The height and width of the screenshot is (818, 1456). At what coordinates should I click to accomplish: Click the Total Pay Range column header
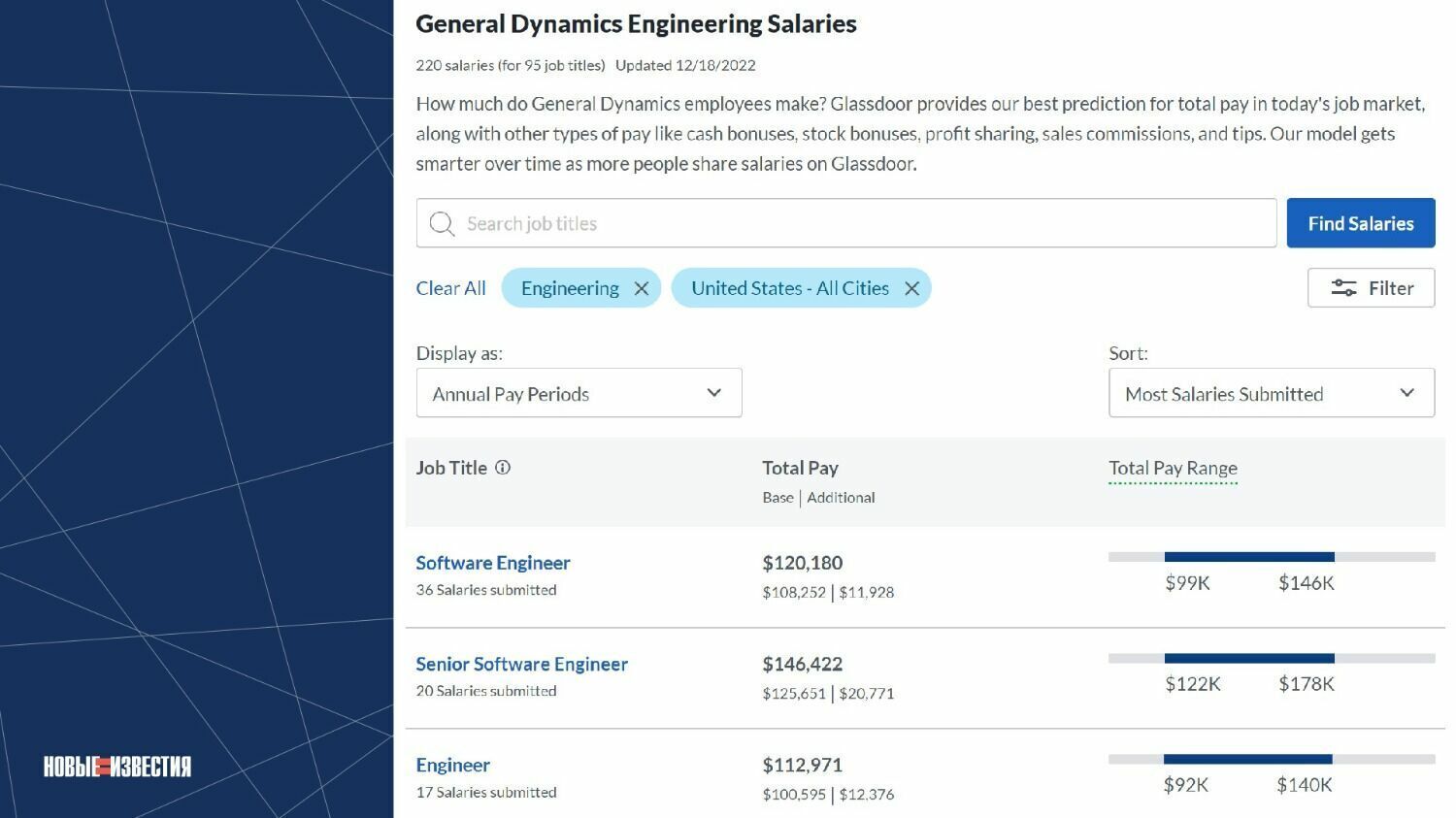(x=1173, y=468)
